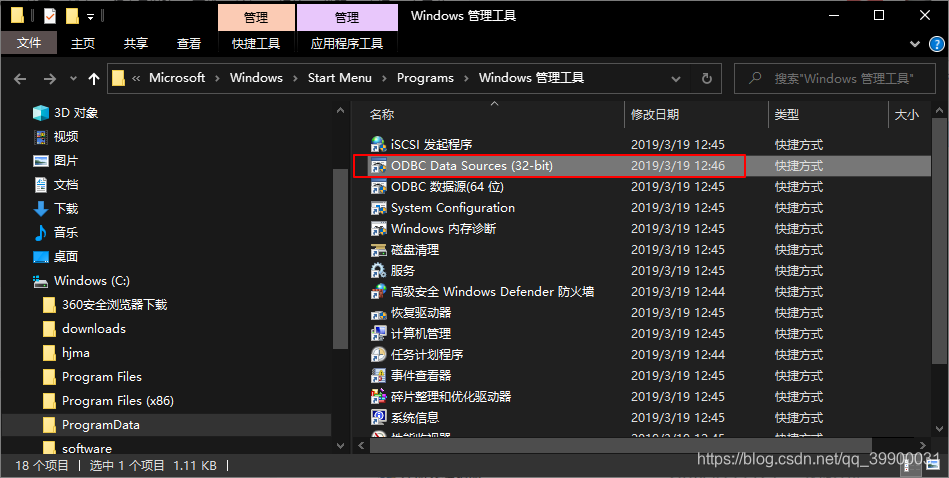Select ODBC 数据源(64 位) icon
The width and height of the screenshot is (949, 478).
(x=378, y=186)
